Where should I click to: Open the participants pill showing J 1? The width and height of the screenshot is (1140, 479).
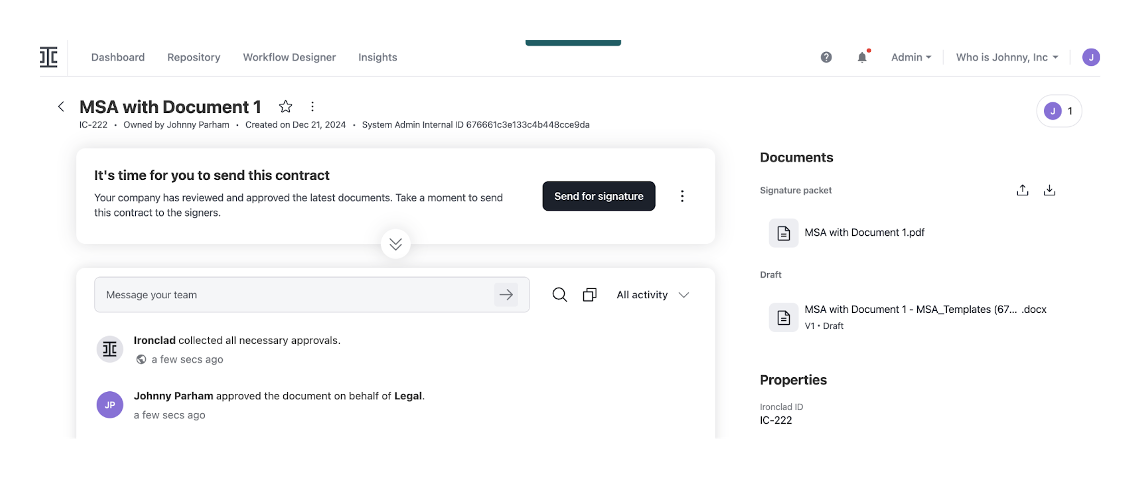1059,111
